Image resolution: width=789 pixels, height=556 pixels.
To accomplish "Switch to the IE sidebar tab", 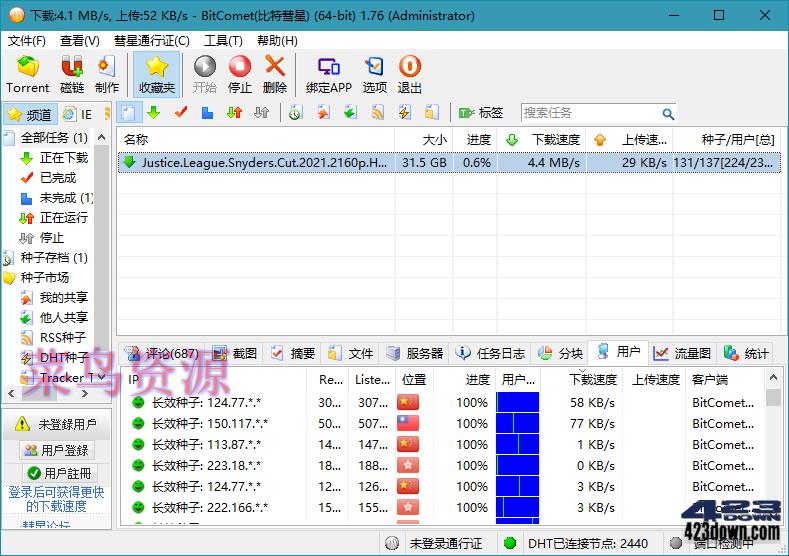I will click(78, 114).
